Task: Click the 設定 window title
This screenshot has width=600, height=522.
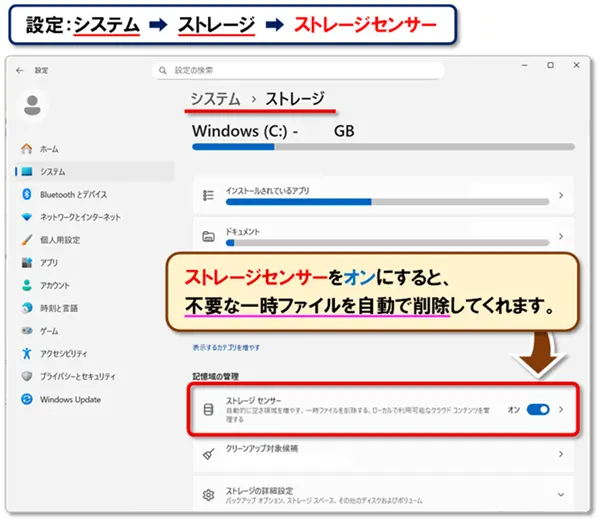Action: [41, 70]
